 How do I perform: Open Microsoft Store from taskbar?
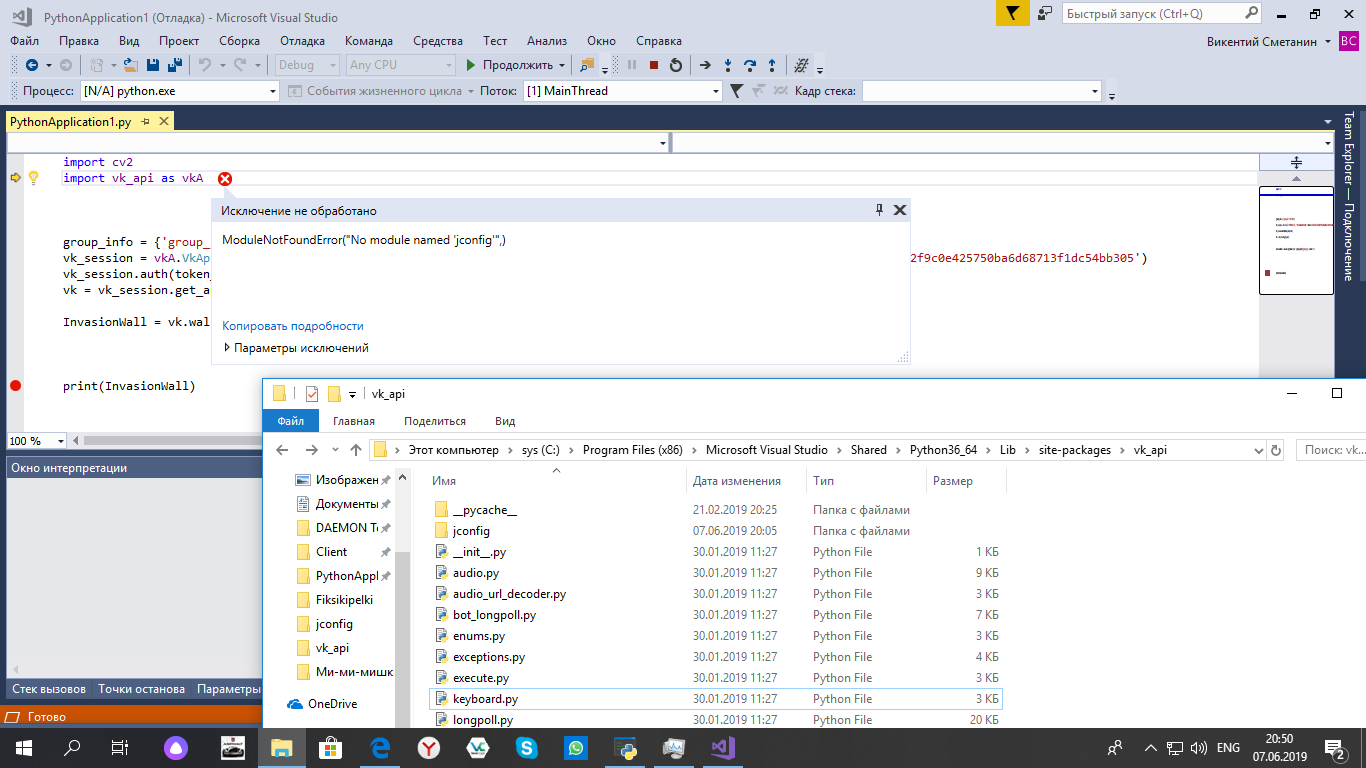point(330,748)
